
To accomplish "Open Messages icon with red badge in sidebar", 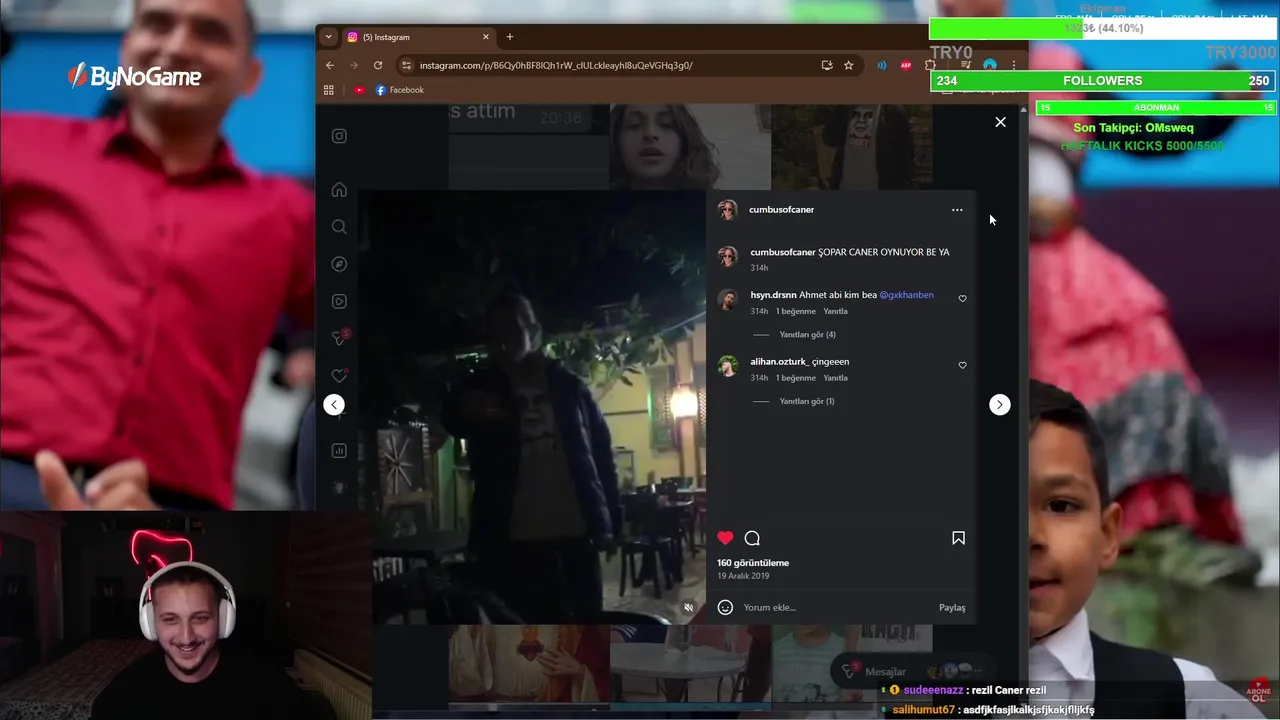I will [340, 338].
